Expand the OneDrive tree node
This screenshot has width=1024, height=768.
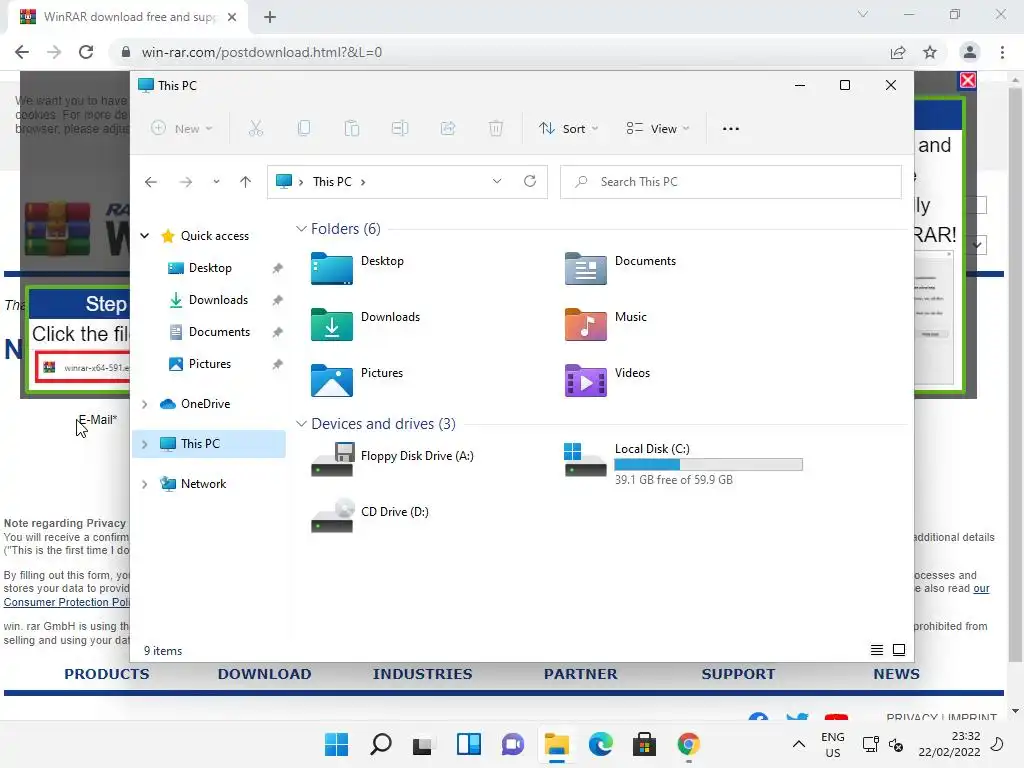point(144,404)
